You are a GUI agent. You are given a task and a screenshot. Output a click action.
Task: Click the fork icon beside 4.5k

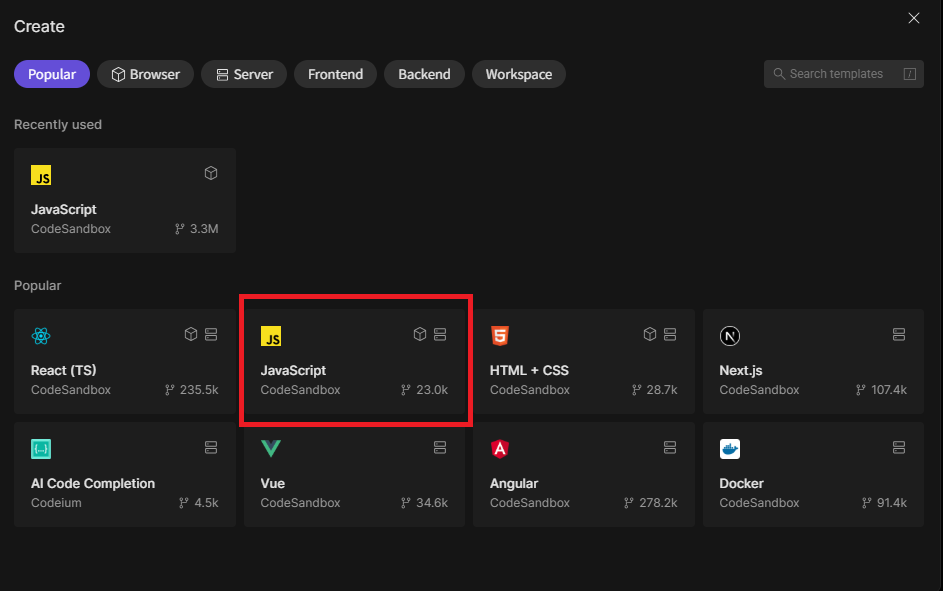point(183,503)
